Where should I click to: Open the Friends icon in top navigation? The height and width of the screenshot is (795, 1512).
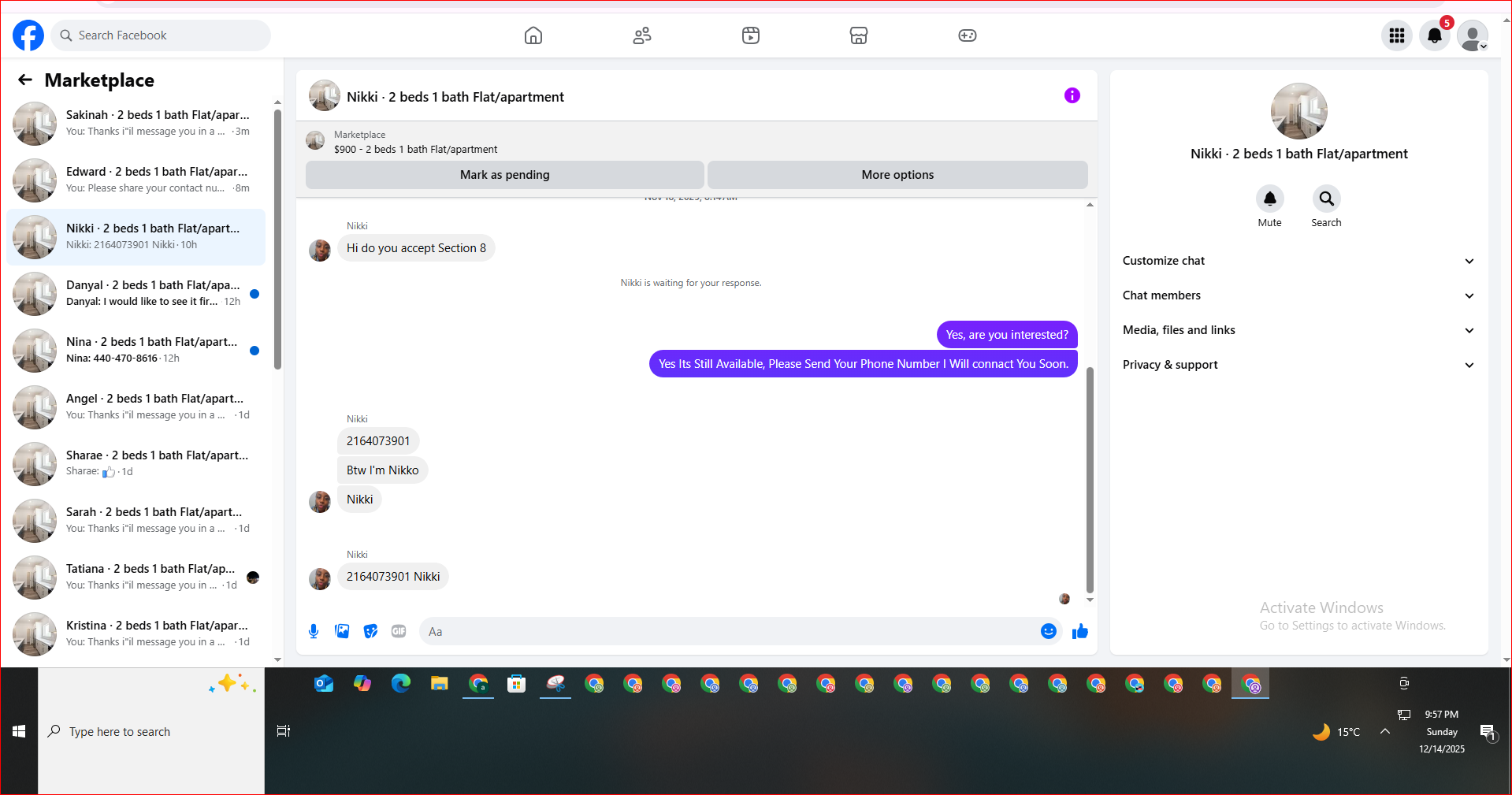pos(642,35)
